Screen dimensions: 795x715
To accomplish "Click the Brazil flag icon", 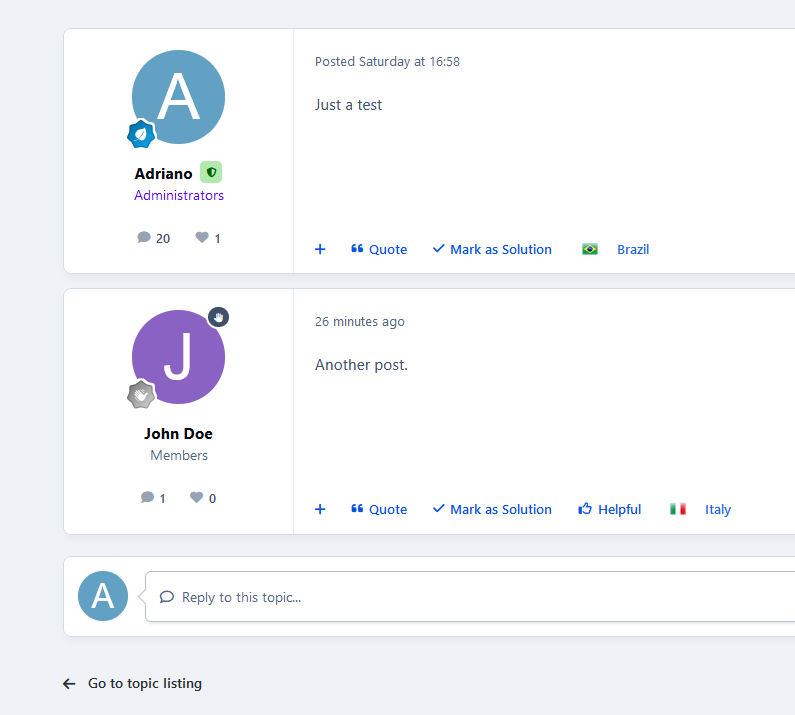I will click(x=590, y=249).
